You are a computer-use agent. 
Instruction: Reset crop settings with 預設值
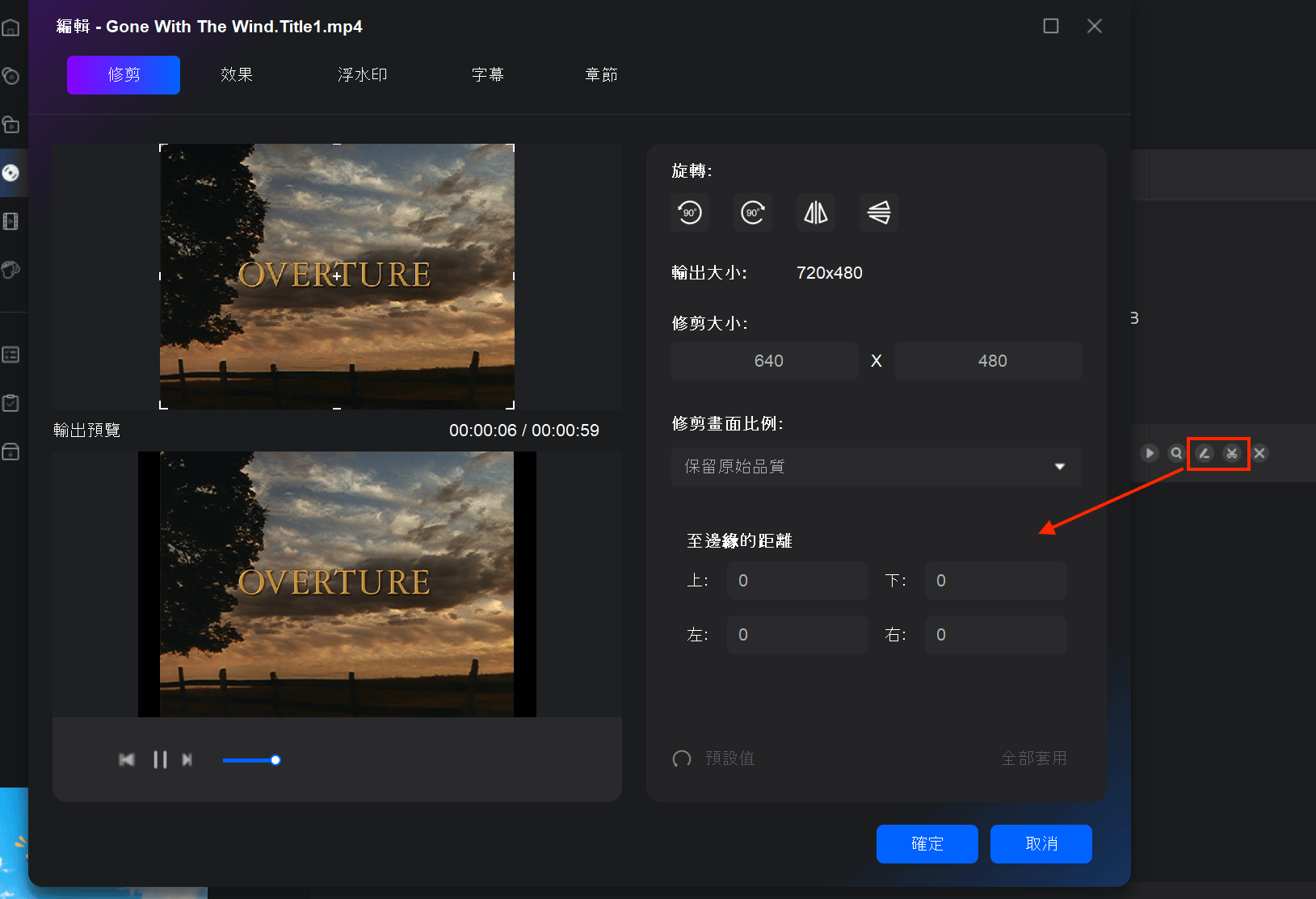pos(714,758)
